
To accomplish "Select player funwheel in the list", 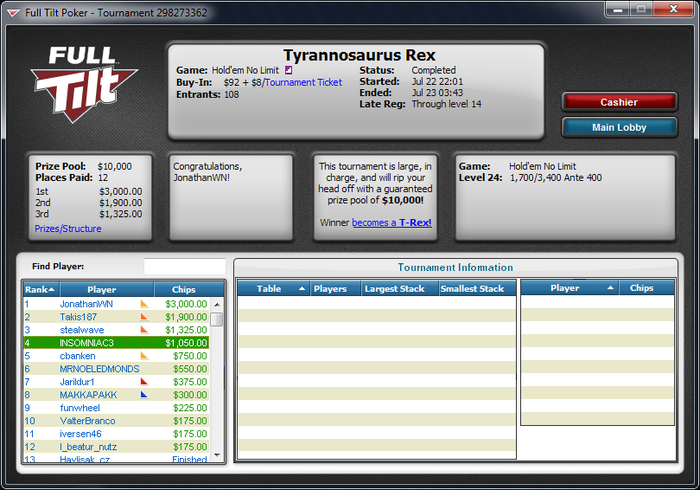I will coord(116,407).
